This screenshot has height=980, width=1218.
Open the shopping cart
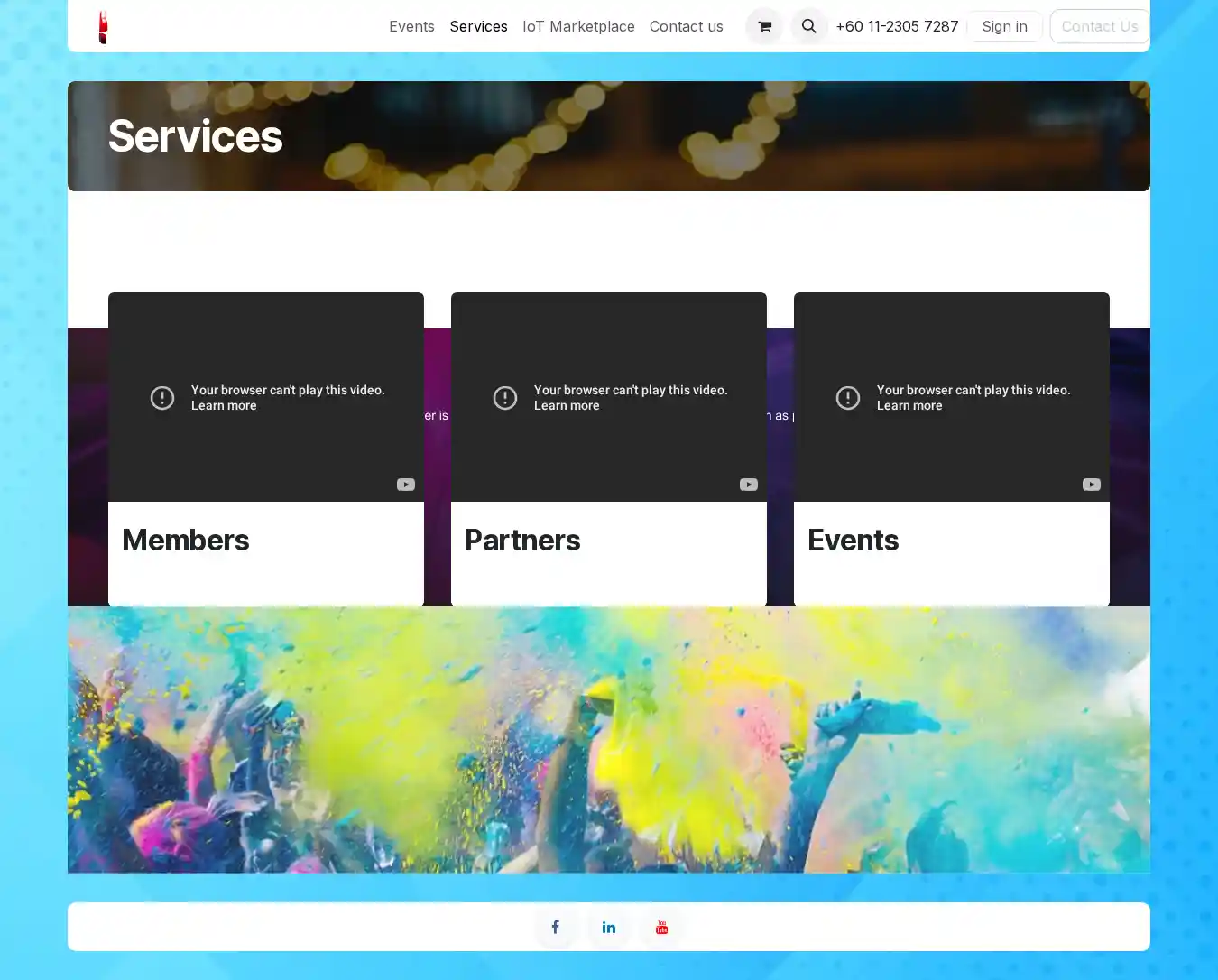pos(764,27)
